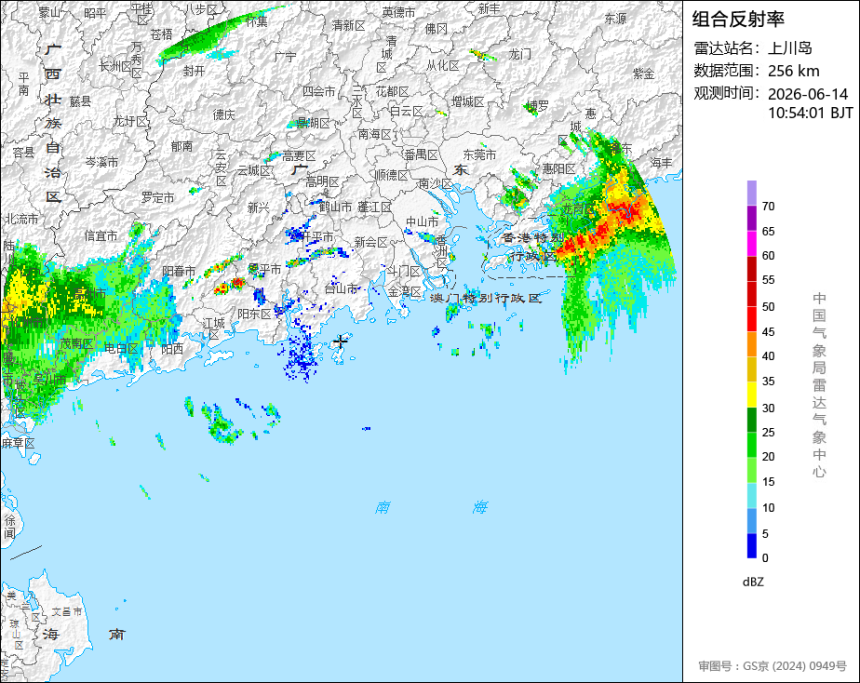Viewport: 860px width, 683px height.
Task: Click the legend value 55
Action: click(768, 280)
